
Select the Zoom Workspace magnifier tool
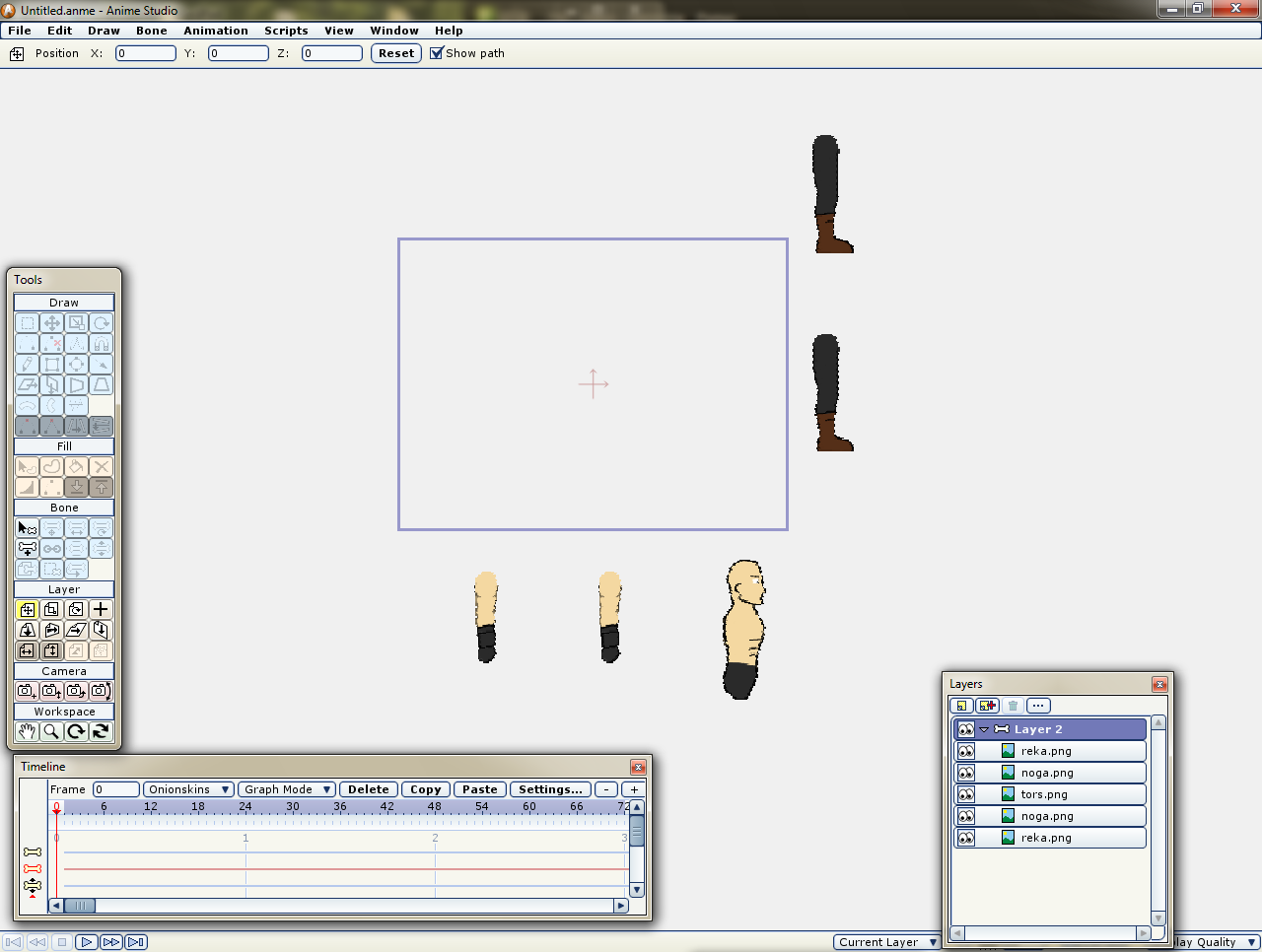click(51, 731)
